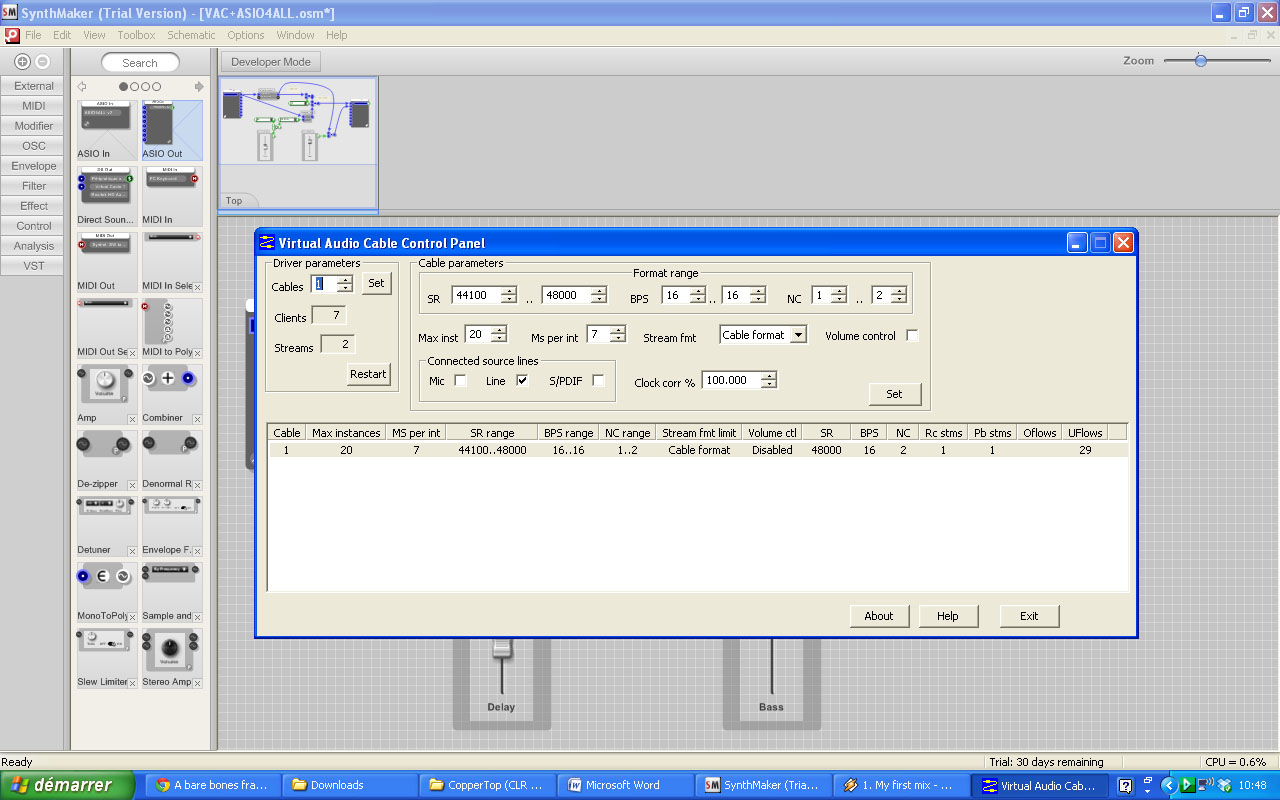Image resolution: width=1280 pixels, height=800 pixels.
Task: Show the VST filter category
Action: pos(34,266)
